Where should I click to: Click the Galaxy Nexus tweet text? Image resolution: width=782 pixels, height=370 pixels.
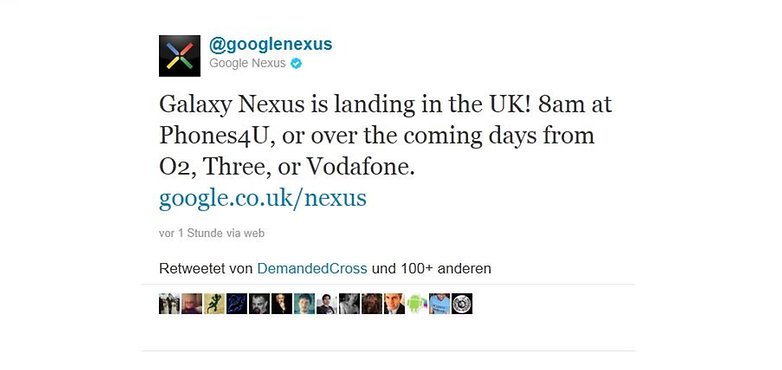pyautogui.click(x=385, y=137)
